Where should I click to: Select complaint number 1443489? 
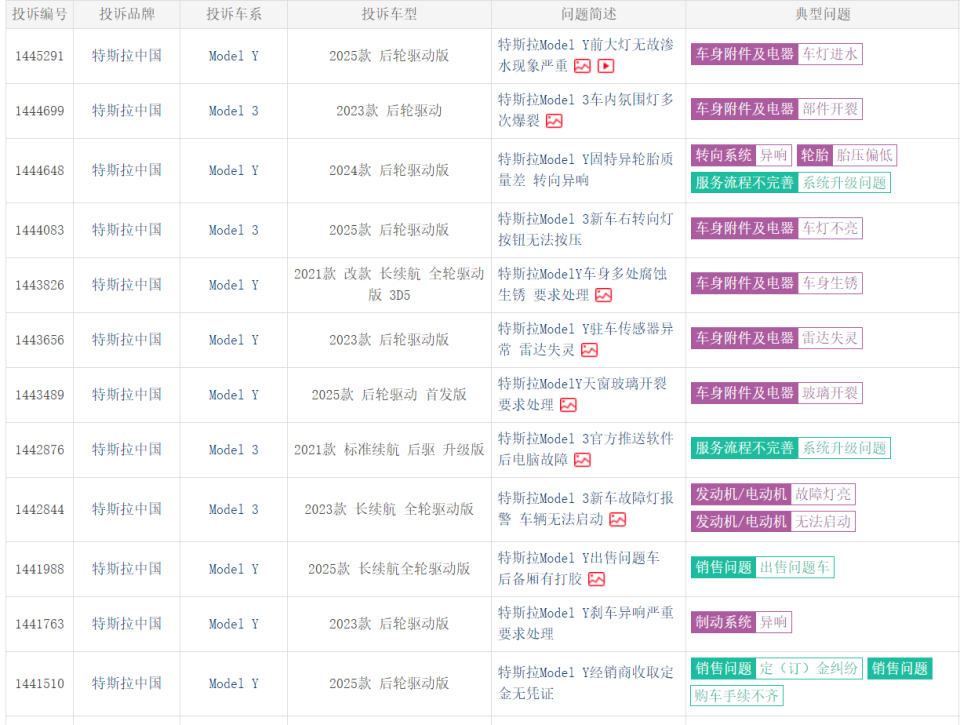(x=40, y=396)
